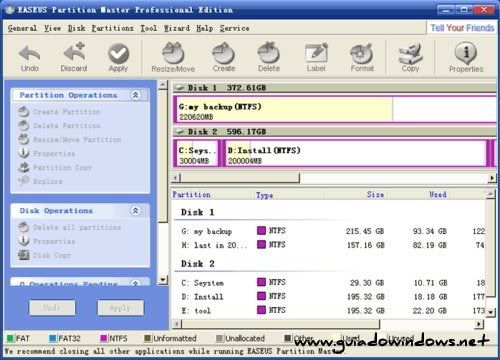Image resolution: width=500 pixels, height=360 pixels.
Task: Click the 93.34 GB used cell
Action: 430,231
